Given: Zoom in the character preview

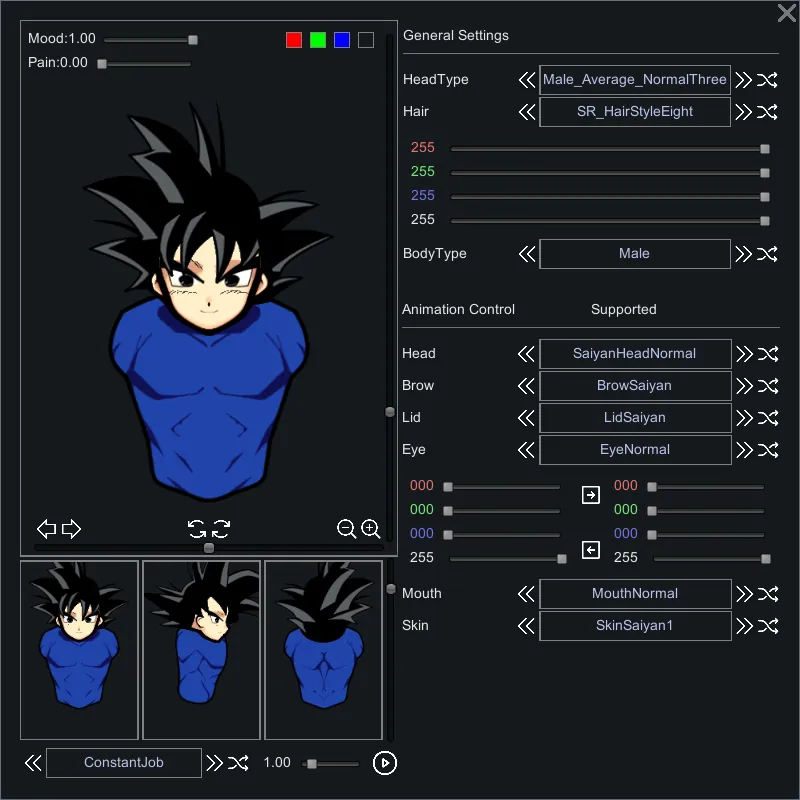Looking at the screenshot, I should tap(371, 529).
